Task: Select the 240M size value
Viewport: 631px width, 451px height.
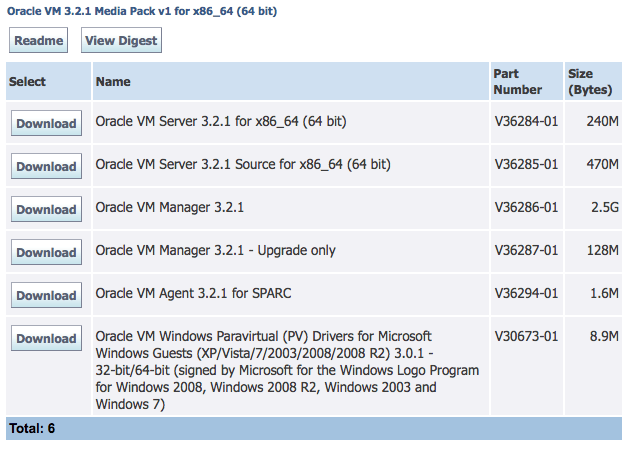Action: [602, 121]
